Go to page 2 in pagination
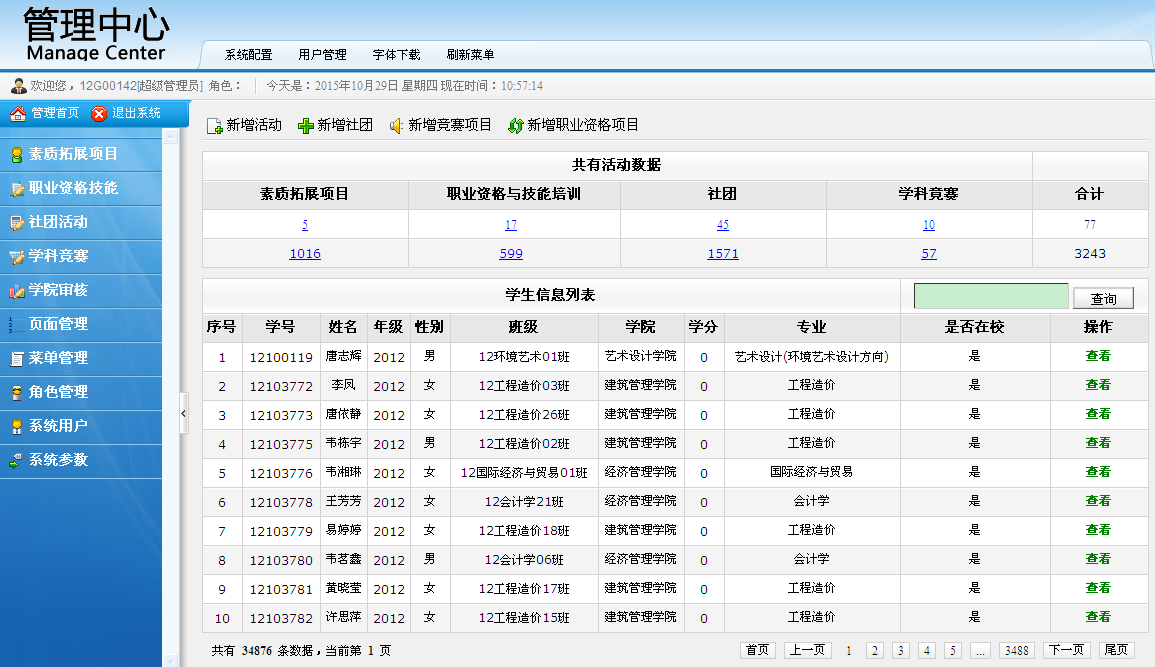 click(x=874, y=651)
